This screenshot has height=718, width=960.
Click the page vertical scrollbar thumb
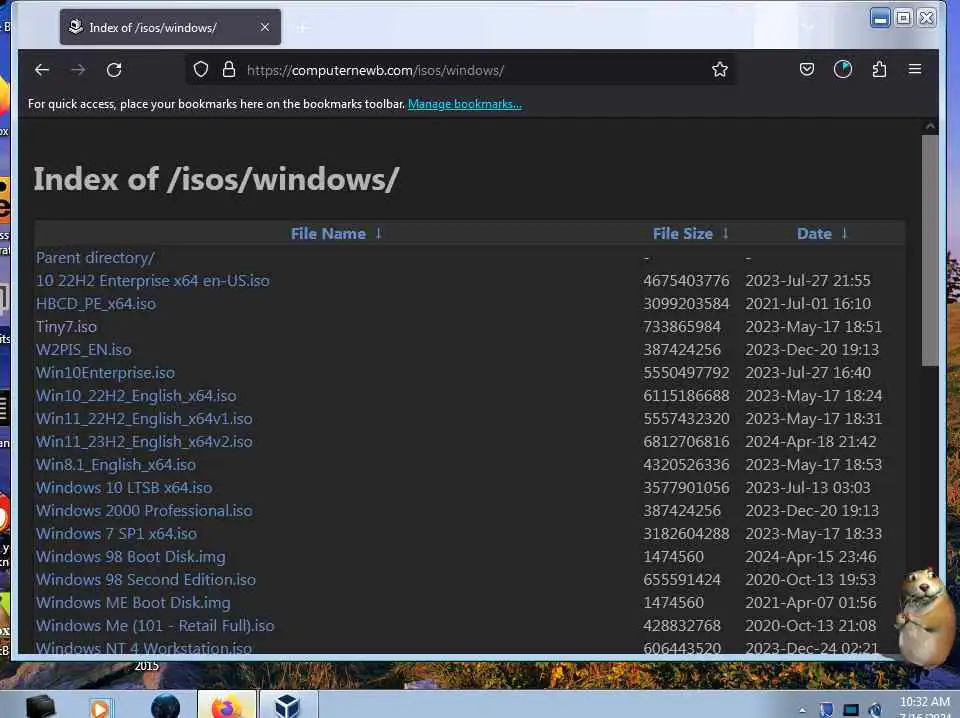pyautogui.click(x=930, y=251)
